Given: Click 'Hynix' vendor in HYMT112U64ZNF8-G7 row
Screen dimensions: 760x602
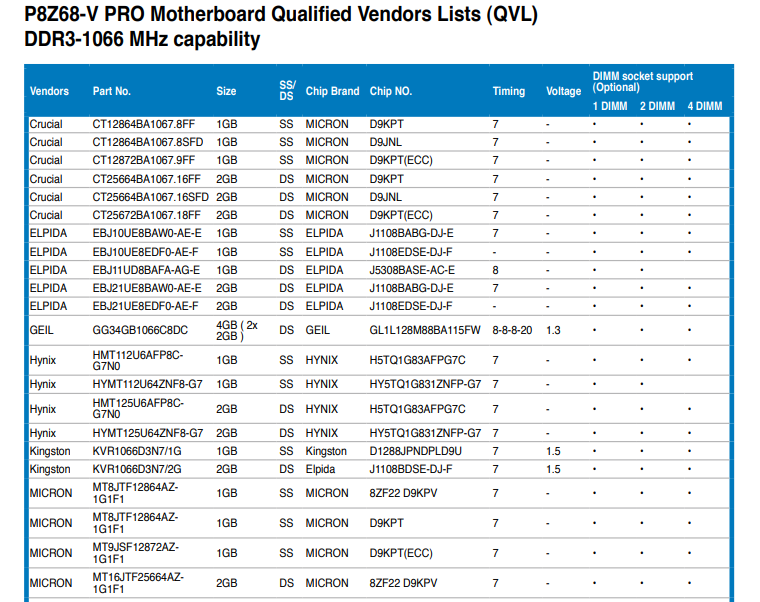Looking at the screenshot, I should [43, 384].
